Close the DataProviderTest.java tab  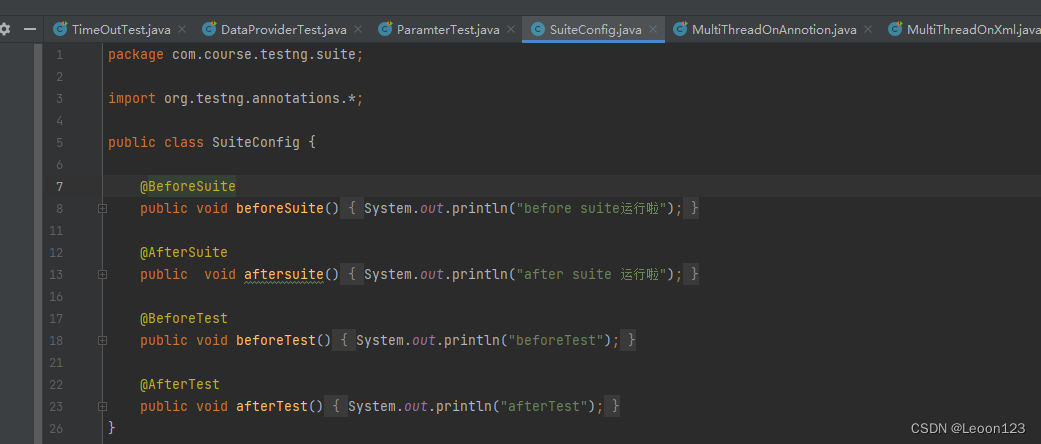click(x=358, y=30)
